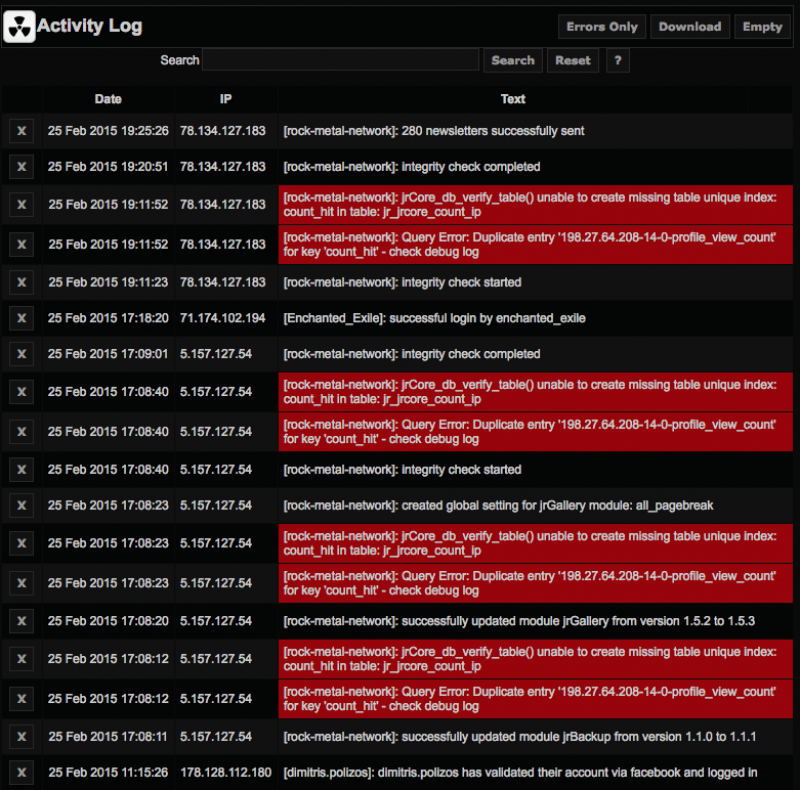This screenshot has width=800, height=790.
Task: Click the Activity Log radiation logo icon
Action: [19, 27]
